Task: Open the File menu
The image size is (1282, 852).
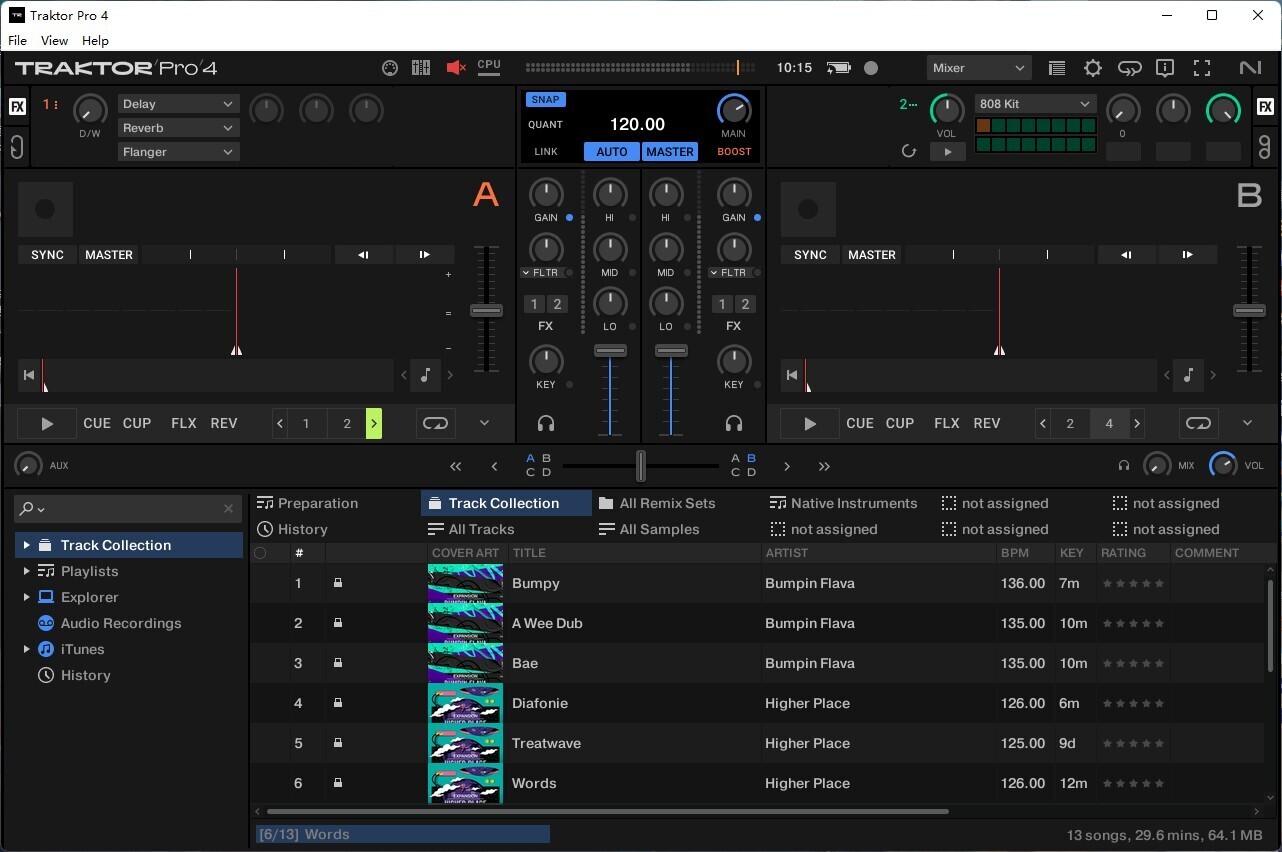Action: coord(17,41)
